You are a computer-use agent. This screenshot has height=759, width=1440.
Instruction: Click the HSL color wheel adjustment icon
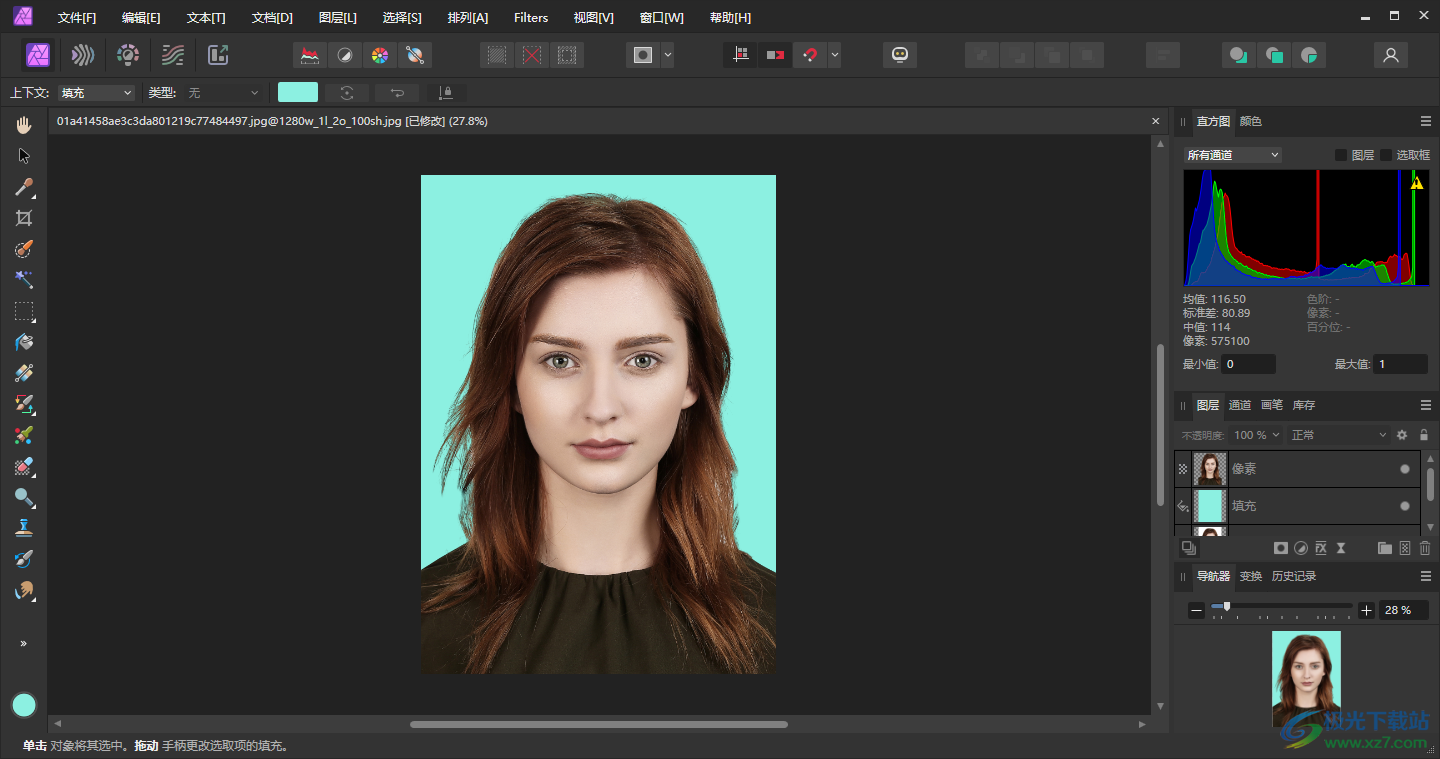tap(379, 55)
